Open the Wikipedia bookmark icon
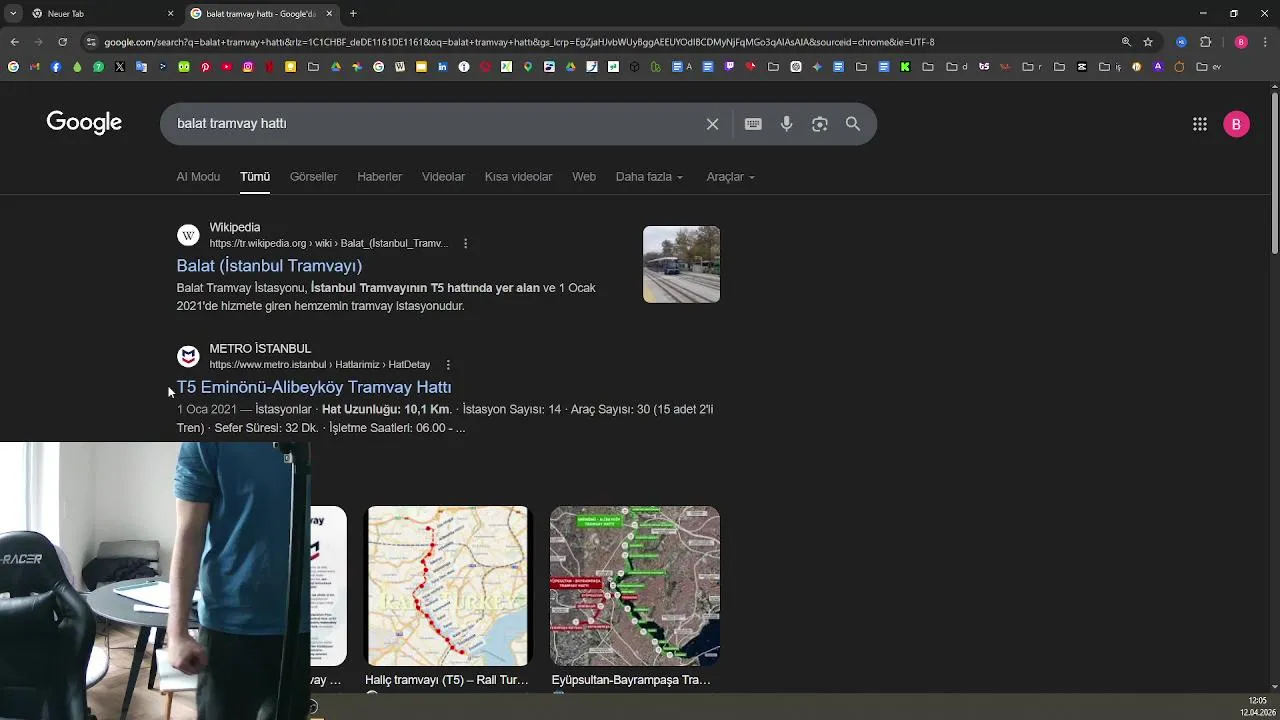 pos(400,67)
